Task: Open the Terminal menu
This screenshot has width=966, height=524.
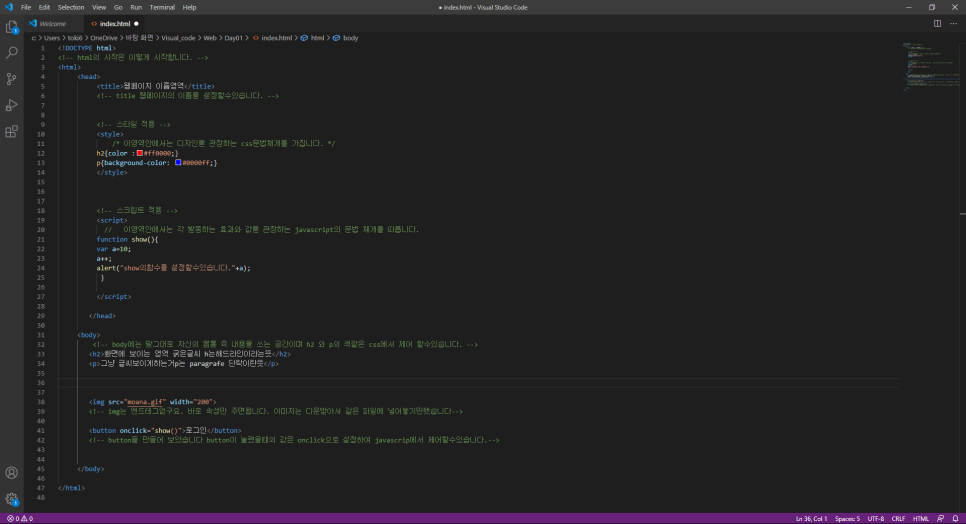Action: tap(162, 7)
